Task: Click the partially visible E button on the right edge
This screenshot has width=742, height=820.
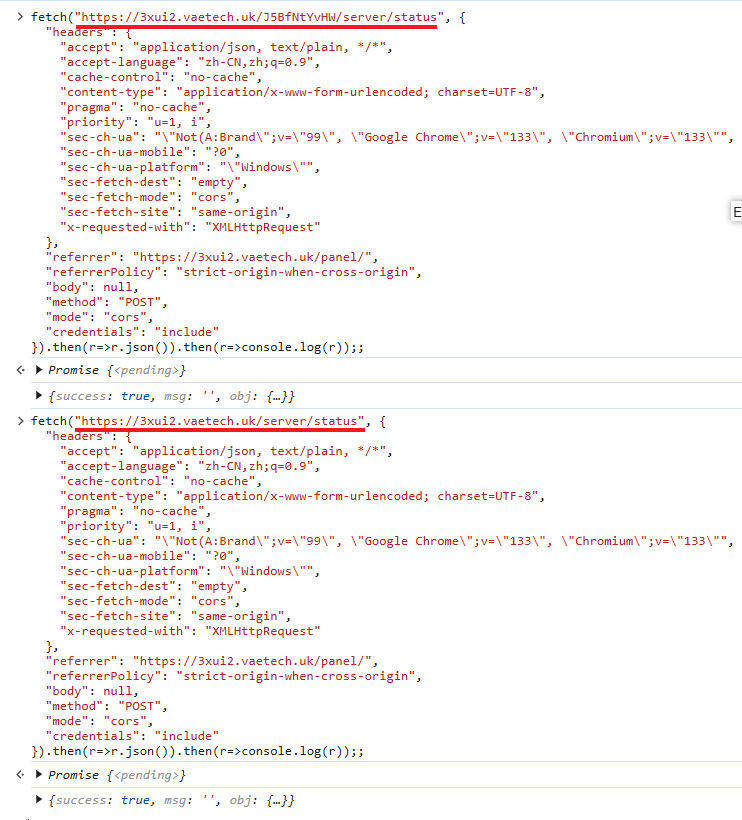Action: [736, 212]
